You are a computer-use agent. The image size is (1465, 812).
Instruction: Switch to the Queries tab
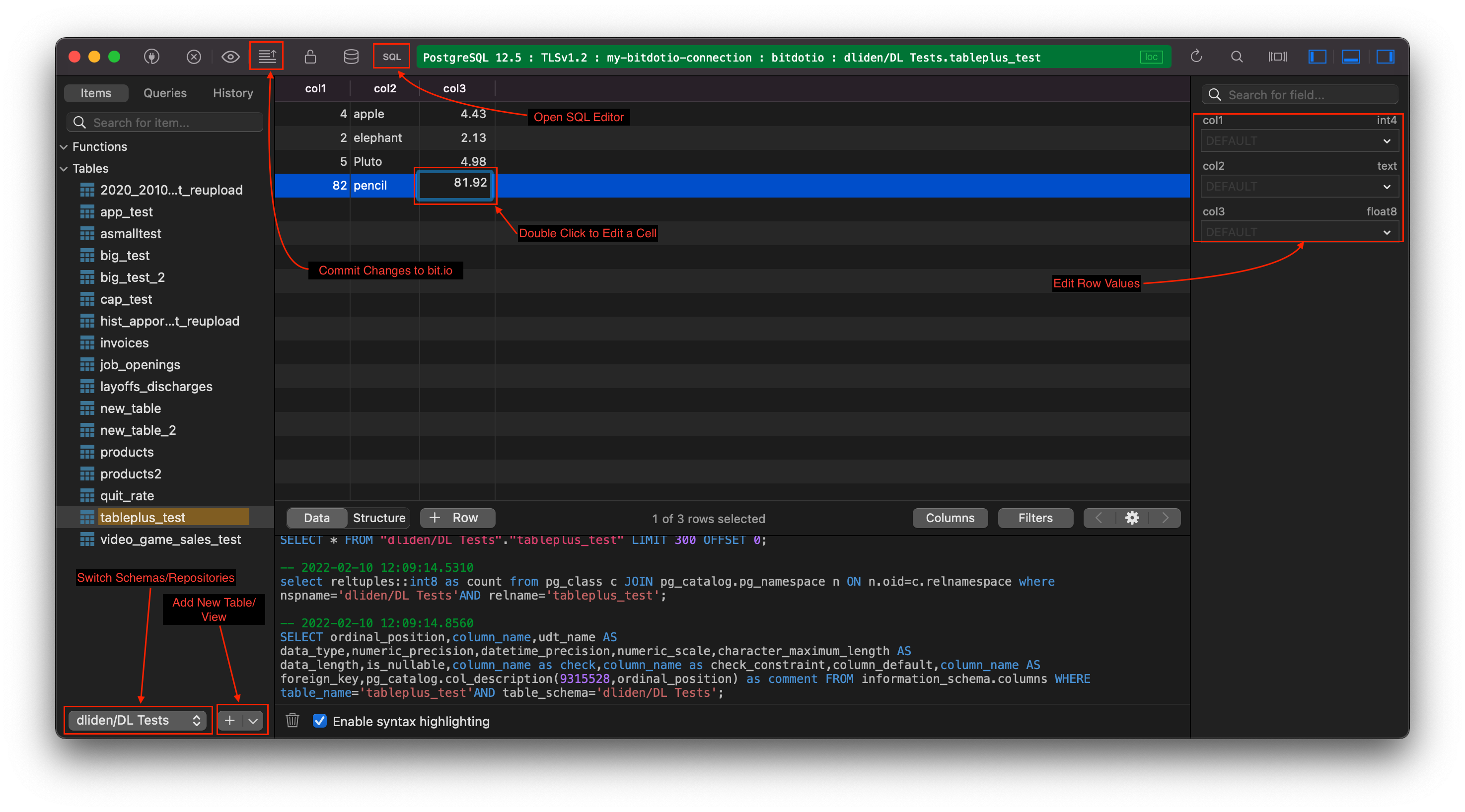165,93
